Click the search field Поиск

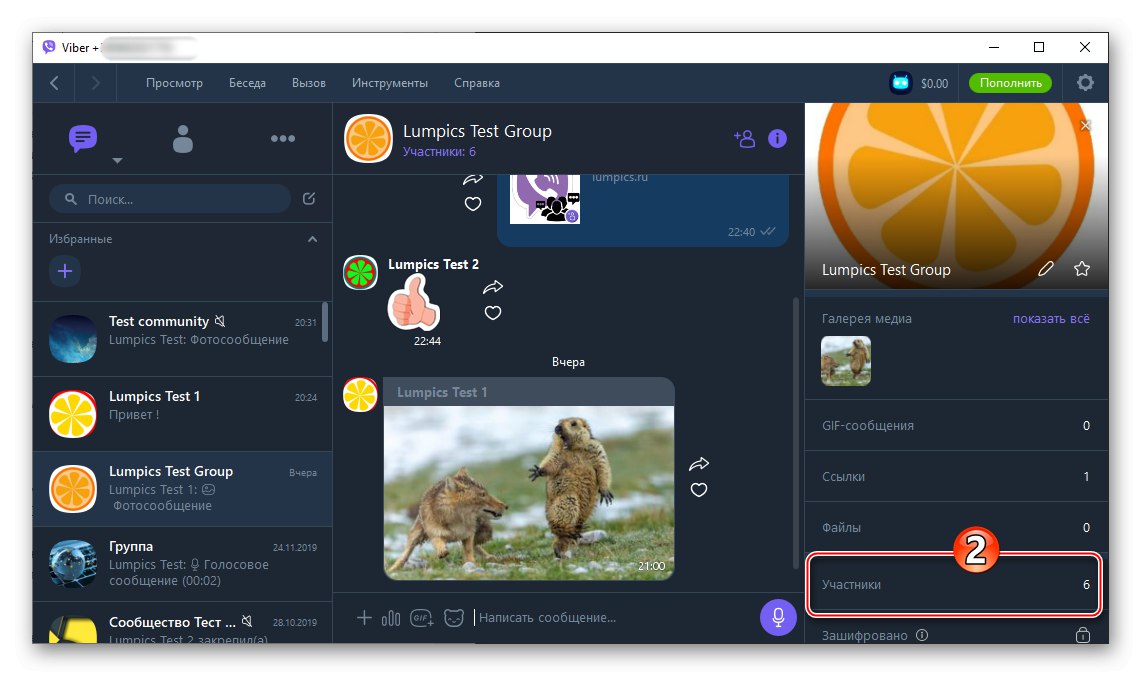click(170, 199)
